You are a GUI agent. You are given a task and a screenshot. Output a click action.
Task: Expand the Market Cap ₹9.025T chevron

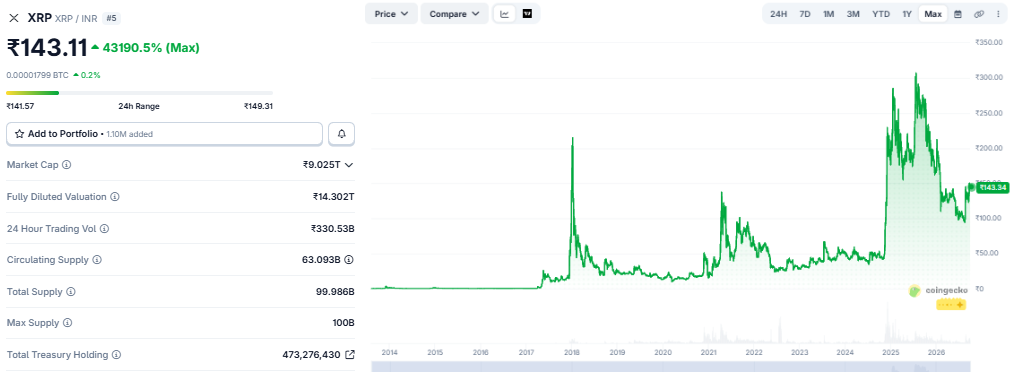pos(349,165)
